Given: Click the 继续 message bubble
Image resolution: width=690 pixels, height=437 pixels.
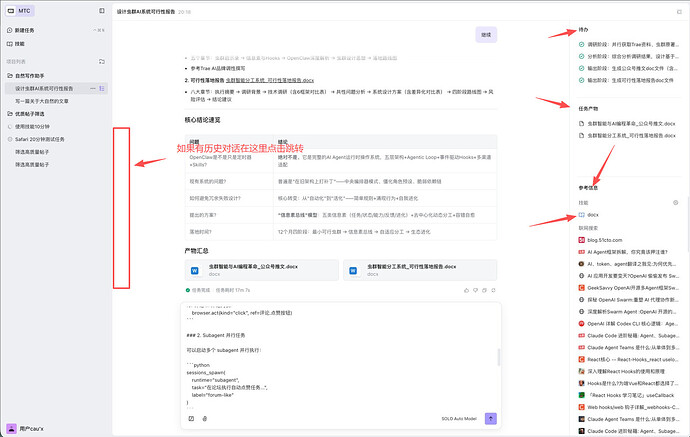Looking at the screenshot, I should click(x=487, y=34).
